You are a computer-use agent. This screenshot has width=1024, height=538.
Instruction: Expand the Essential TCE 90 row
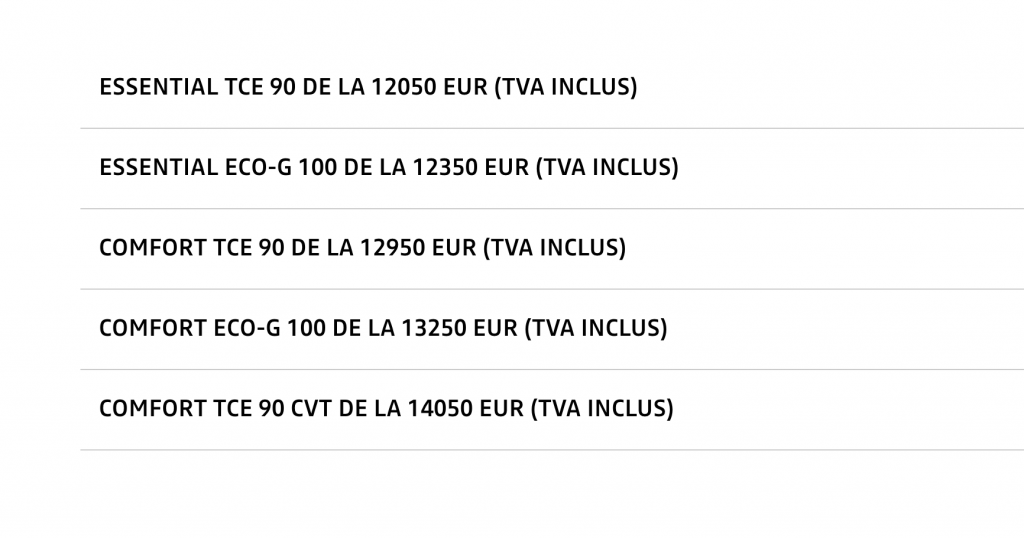(x=368, y=87)
